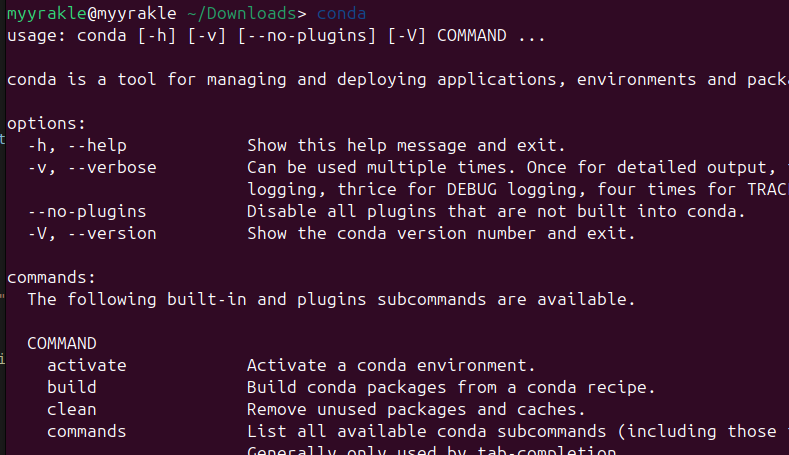
Task: Click the -v, --verbose option text
Action: tap(92, 167)
